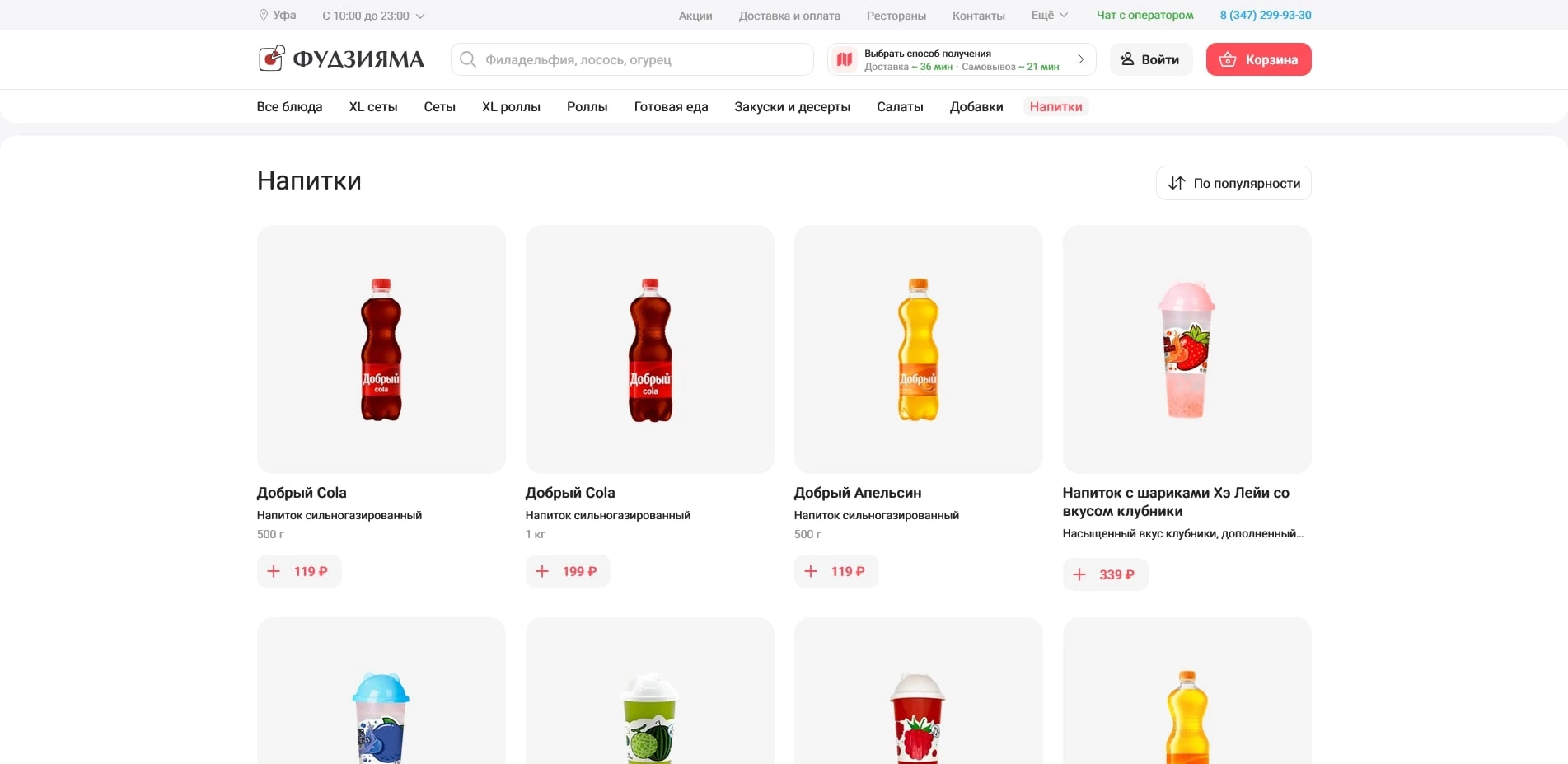Switch to the Роллы category tab
Image resolution: width=1568 pixels, height=764 pixels.
[x=587, y=106]
